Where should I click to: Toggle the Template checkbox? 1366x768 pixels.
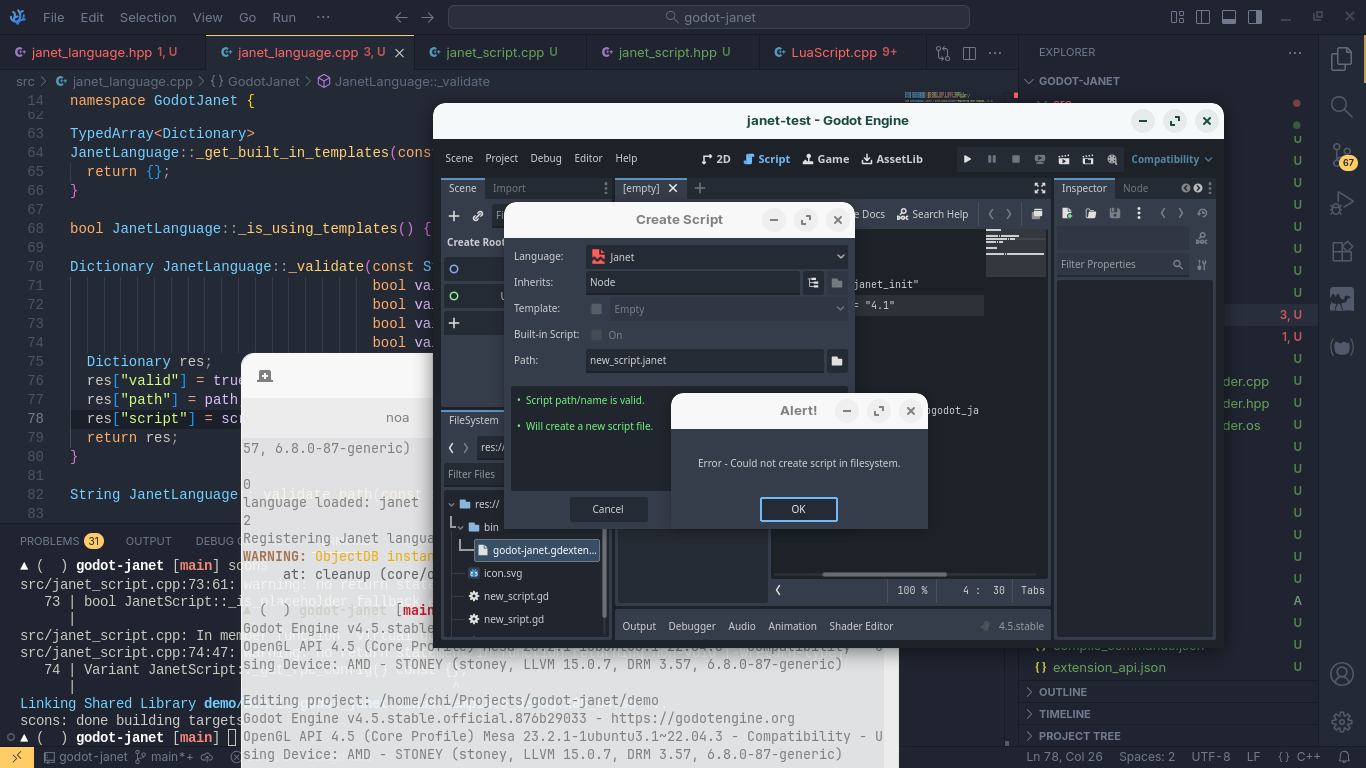point(597,309)
